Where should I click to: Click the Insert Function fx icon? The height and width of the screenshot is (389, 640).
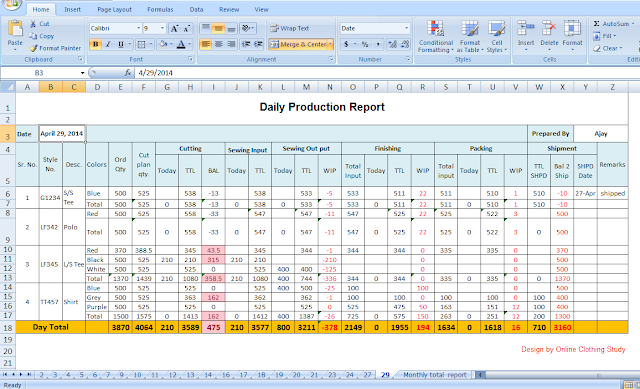pos(128,73)
